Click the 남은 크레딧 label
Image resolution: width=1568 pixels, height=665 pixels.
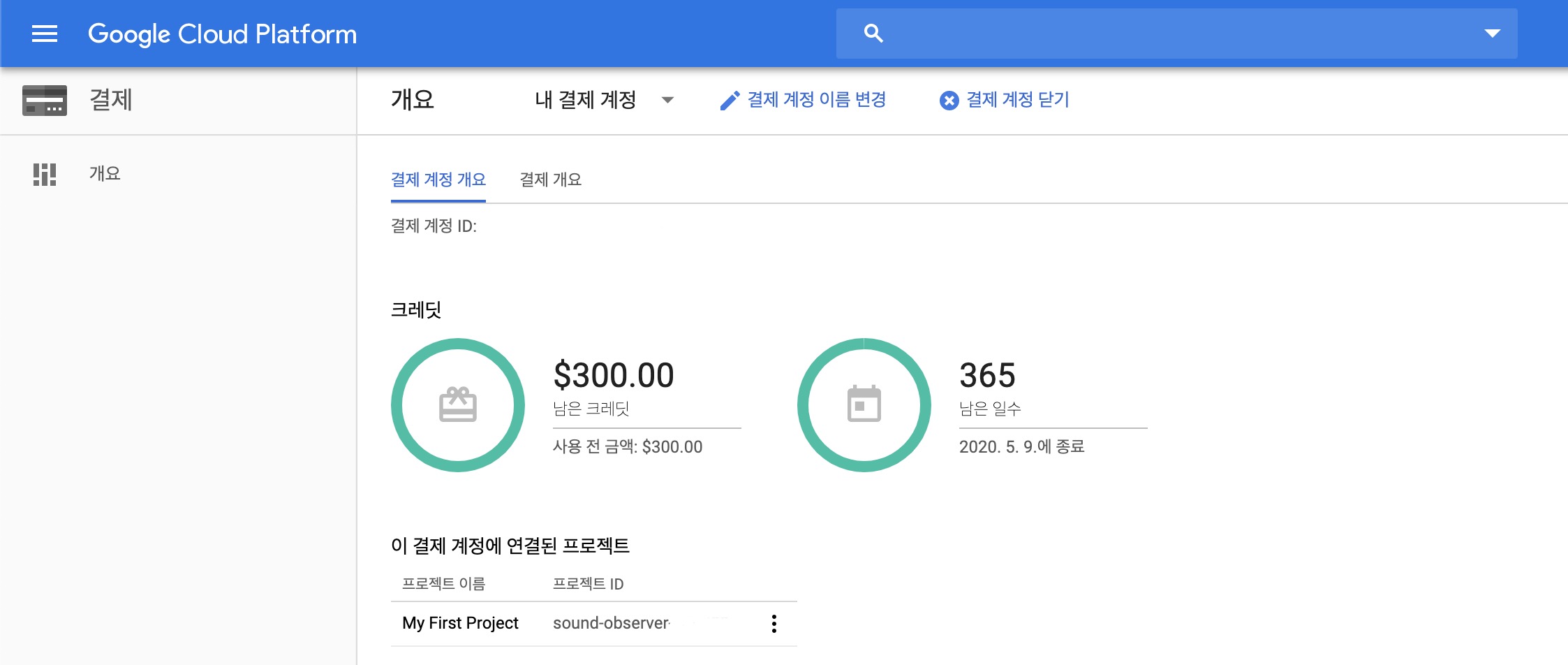pos(591,409)
